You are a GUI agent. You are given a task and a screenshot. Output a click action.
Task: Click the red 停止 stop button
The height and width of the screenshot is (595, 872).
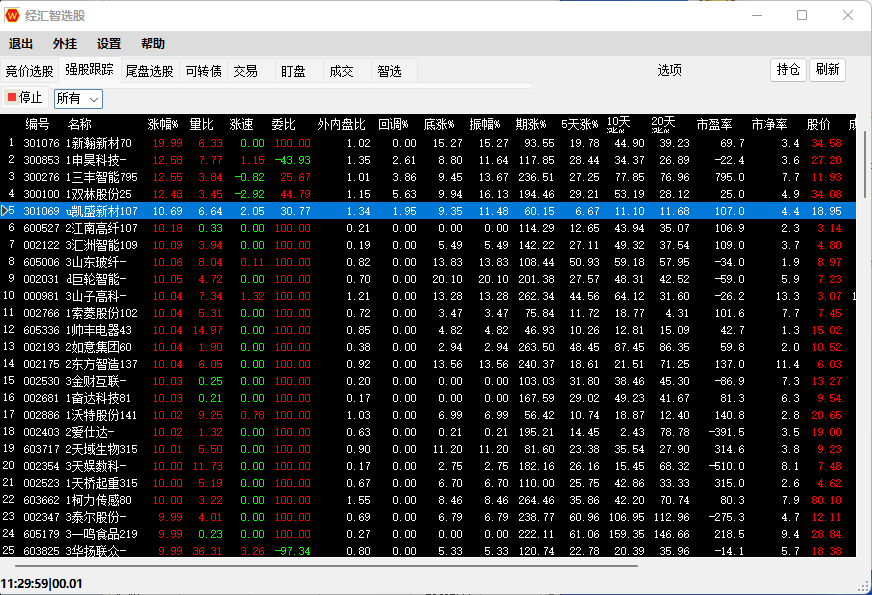pos(24,98)
